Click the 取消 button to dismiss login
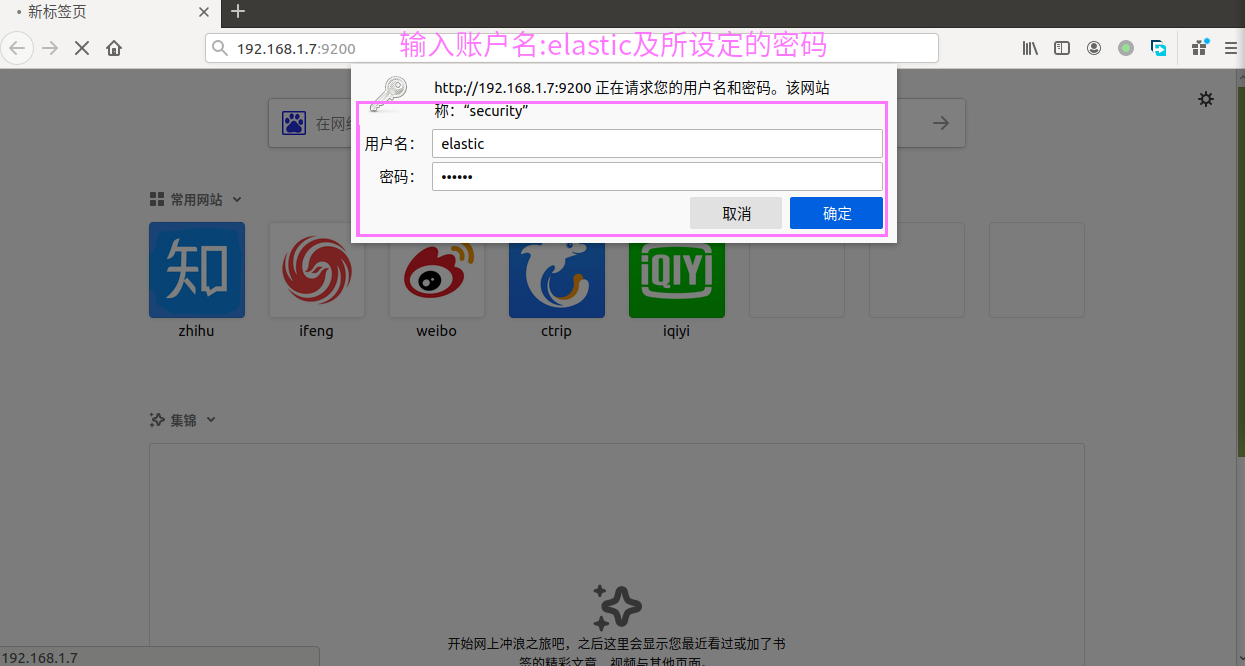This screenshot has width=1245, height=666. click(736, 213)
